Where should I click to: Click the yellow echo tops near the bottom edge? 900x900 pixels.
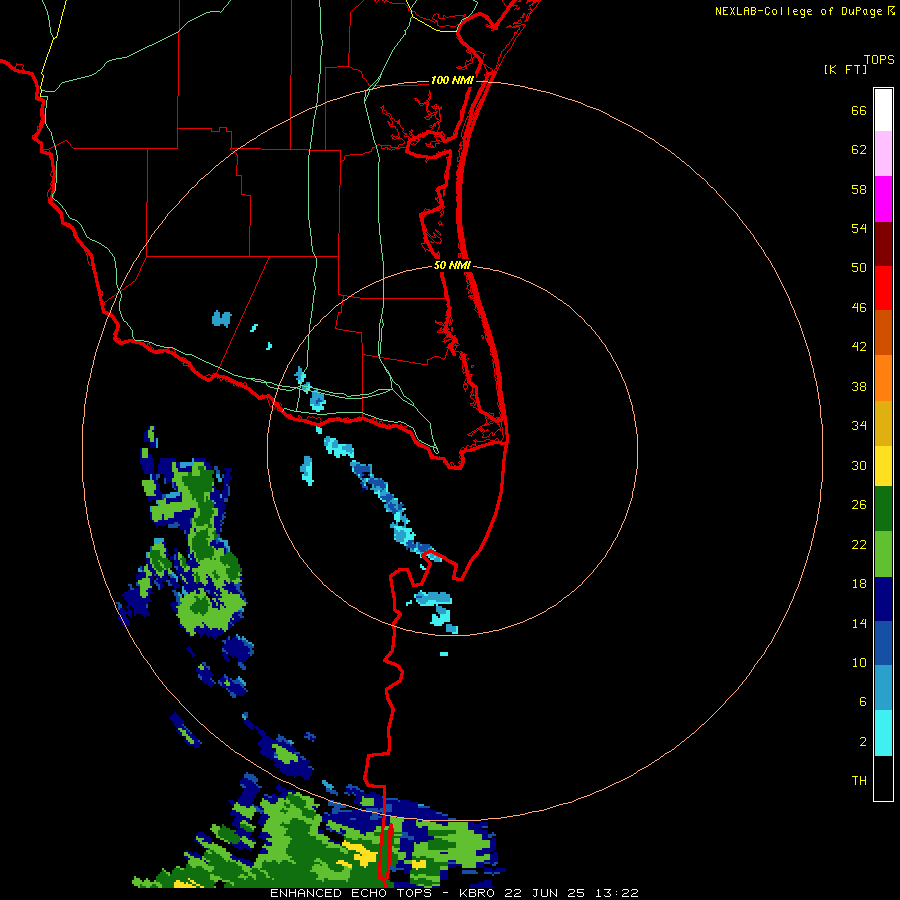coord(360,854)
